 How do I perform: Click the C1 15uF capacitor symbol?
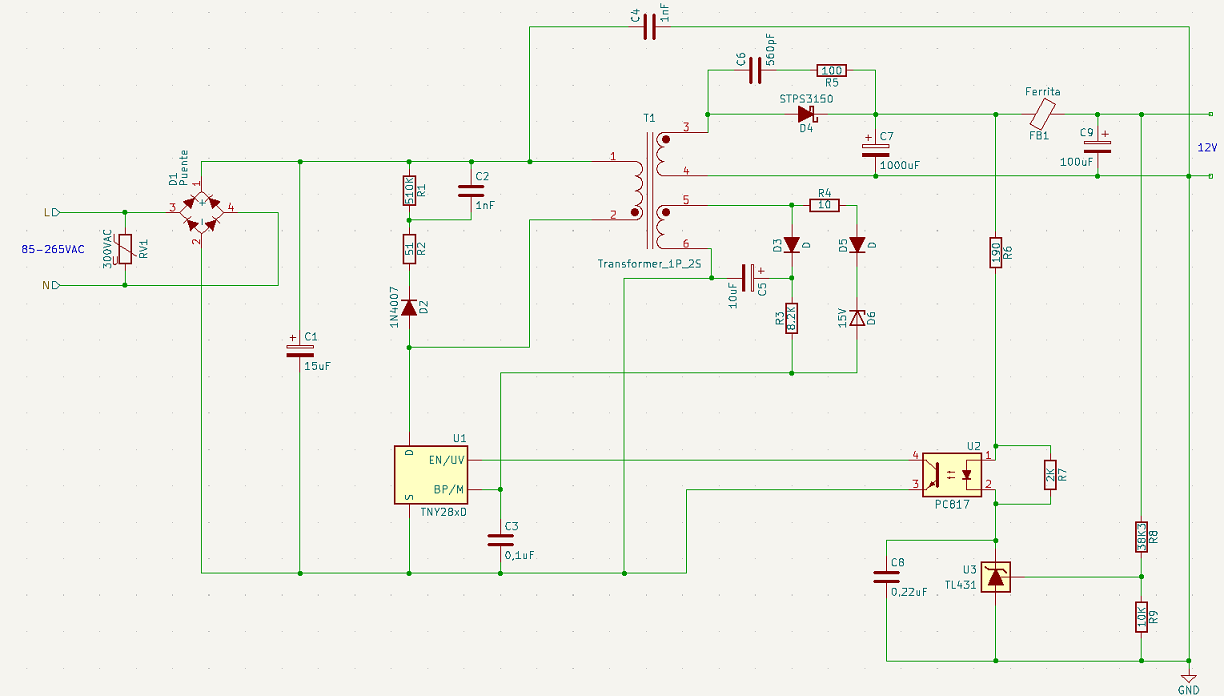[300, 350]
